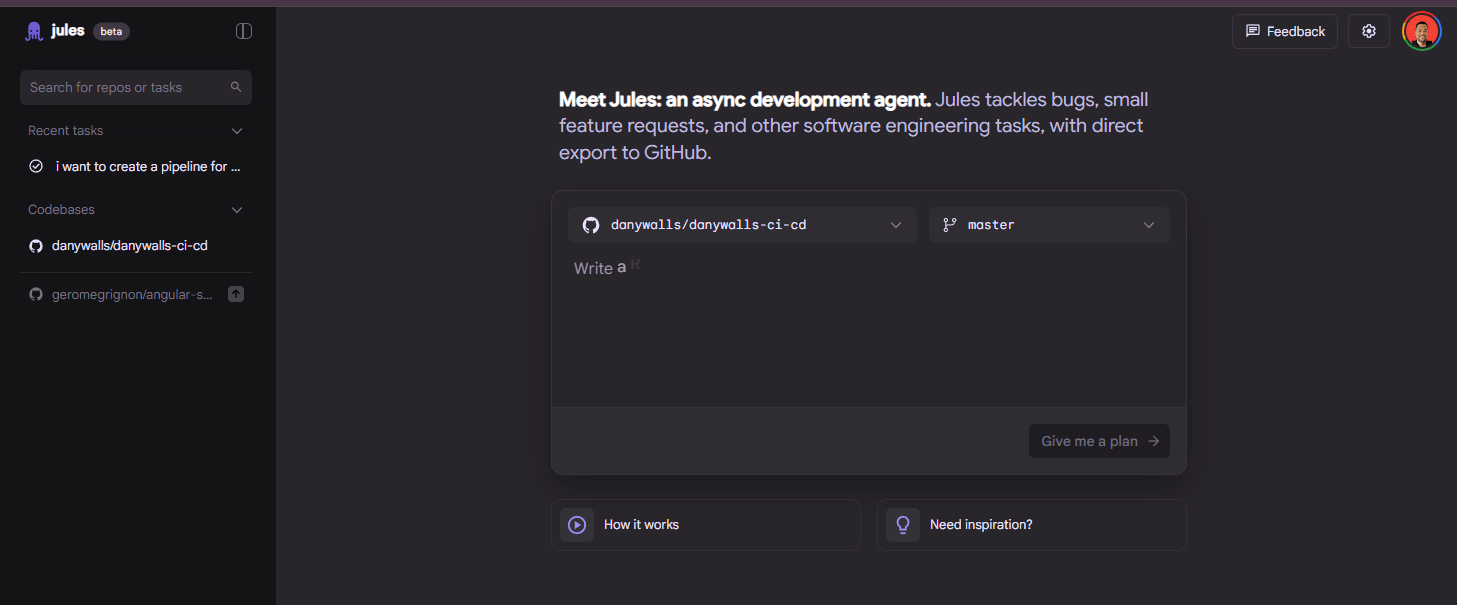This screenshot has height=605, width=1457.
Task: Click the Feedback button
Action: (1285, 31)
